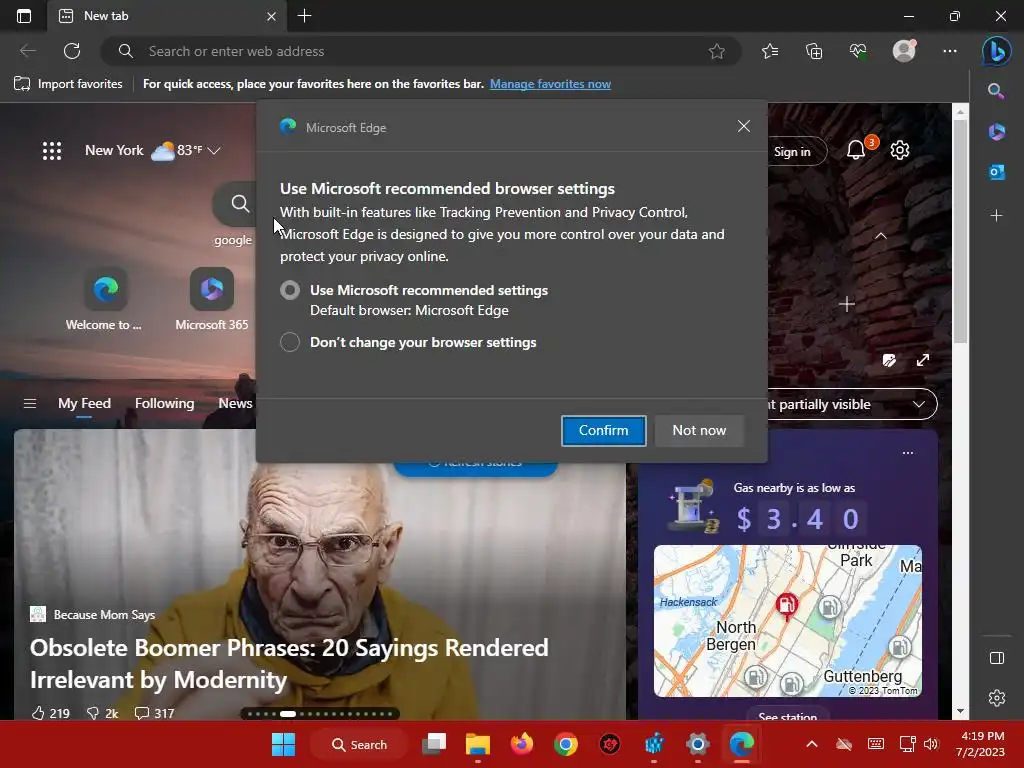The image size is (1024, 768).
Task: Launch Google Chrome from the taskbar
Action: point(566,744)
